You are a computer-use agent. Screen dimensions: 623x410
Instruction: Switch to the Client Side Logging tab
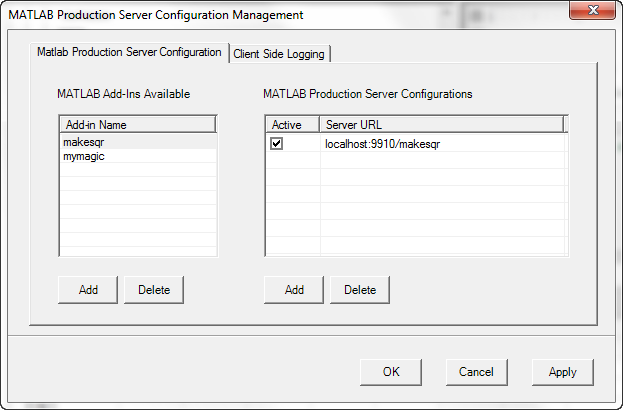(280, 54)
